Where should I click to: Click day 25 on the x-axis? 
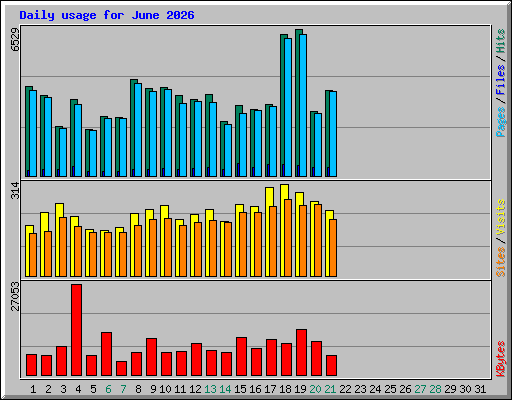click(x=390, y=389)
